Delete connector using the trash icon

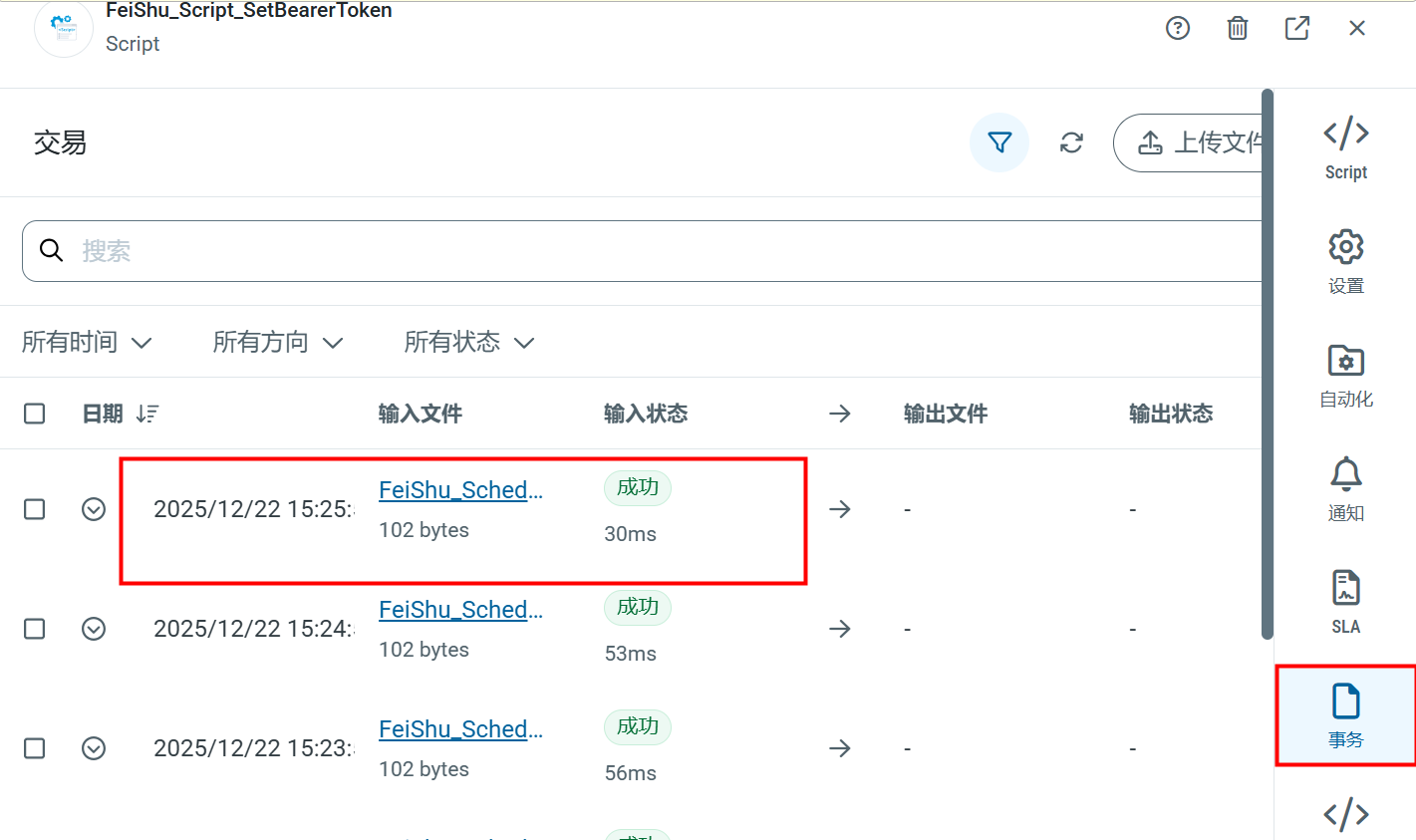point(1238,28)
